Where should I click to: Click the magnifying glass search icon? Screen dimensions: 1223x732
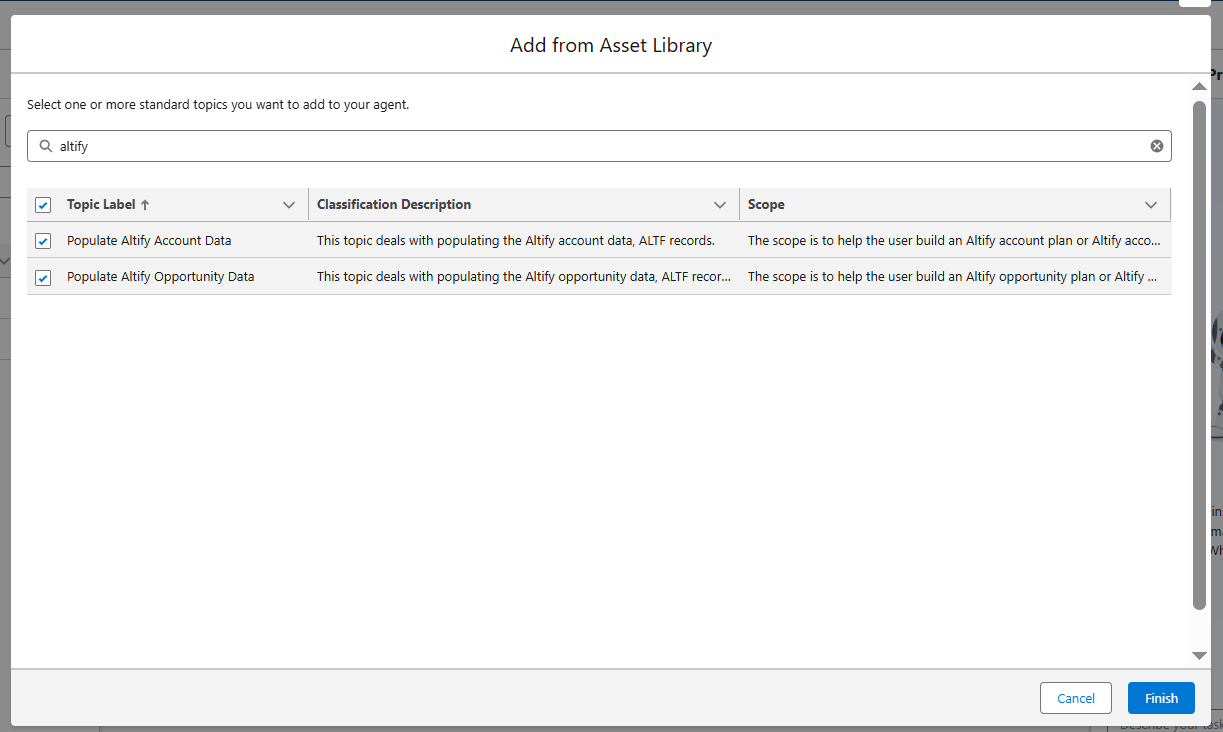(x=45, y=146)
